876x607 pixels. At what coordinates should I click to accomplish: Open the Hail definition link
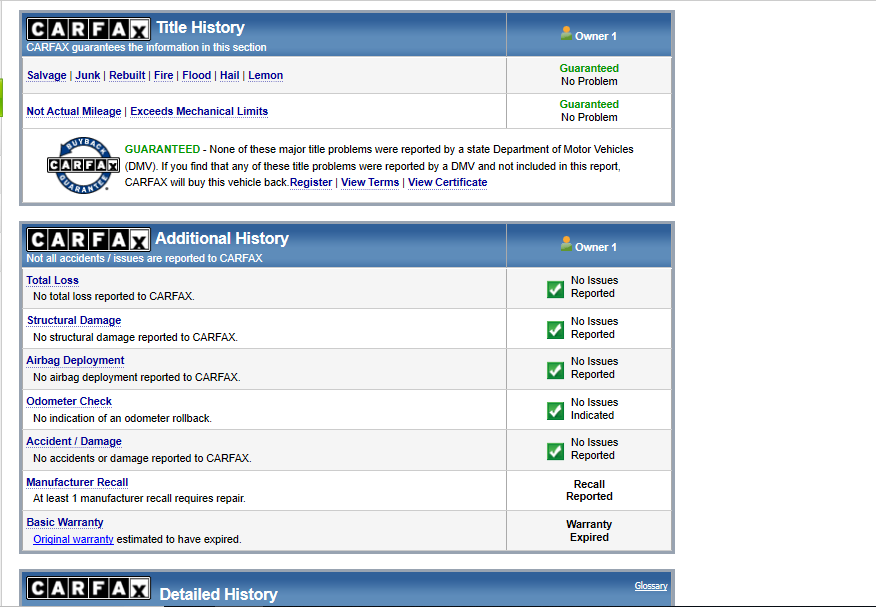click(x=230, y=75)
